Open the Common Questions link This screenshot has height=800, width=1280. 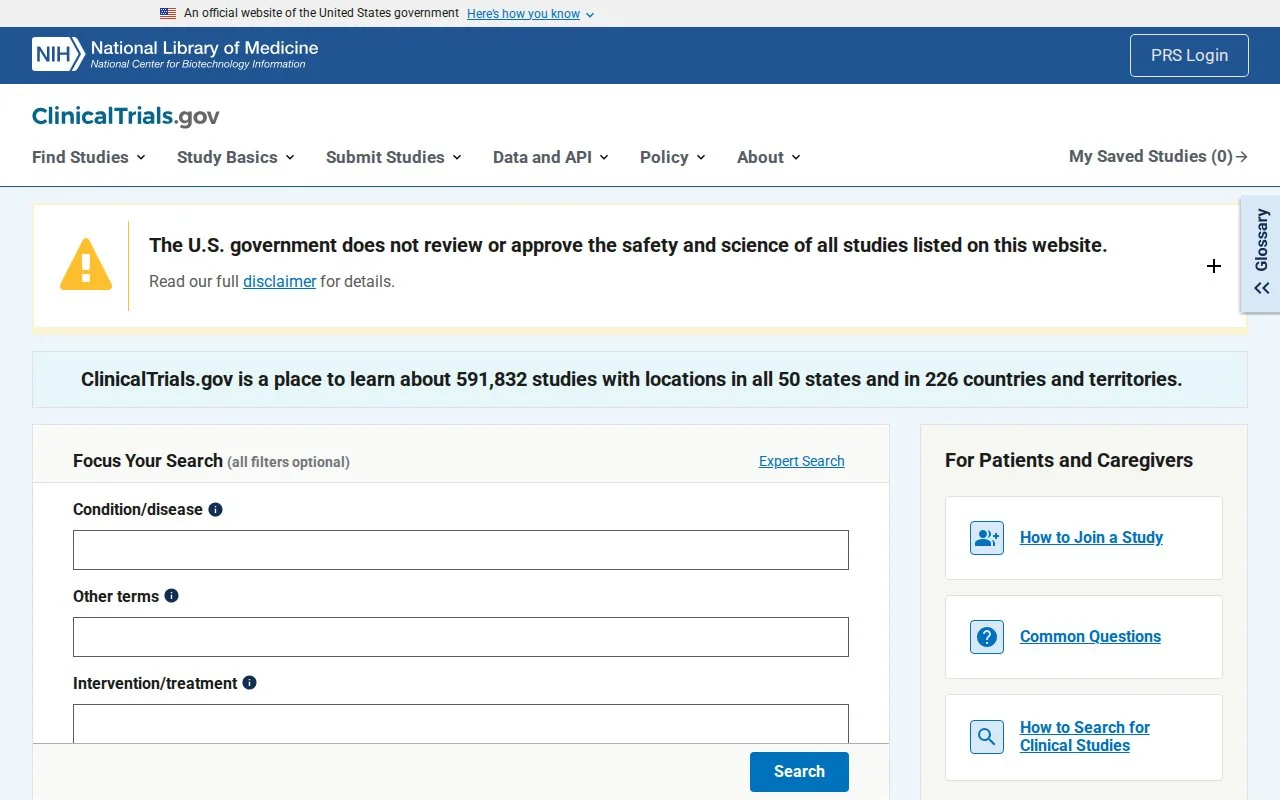pos(1090,637)
